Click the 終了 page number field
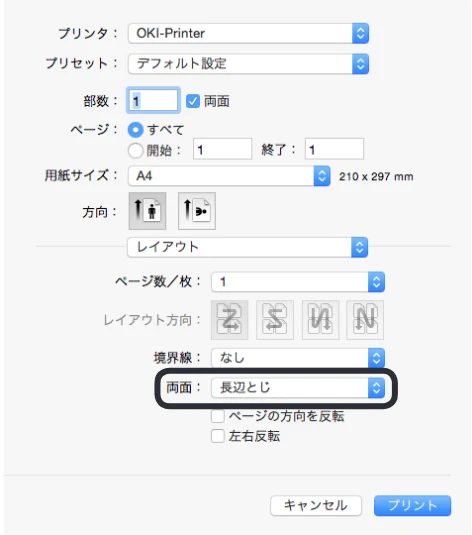This screenshot has height=535, width=472. [334, 149]
